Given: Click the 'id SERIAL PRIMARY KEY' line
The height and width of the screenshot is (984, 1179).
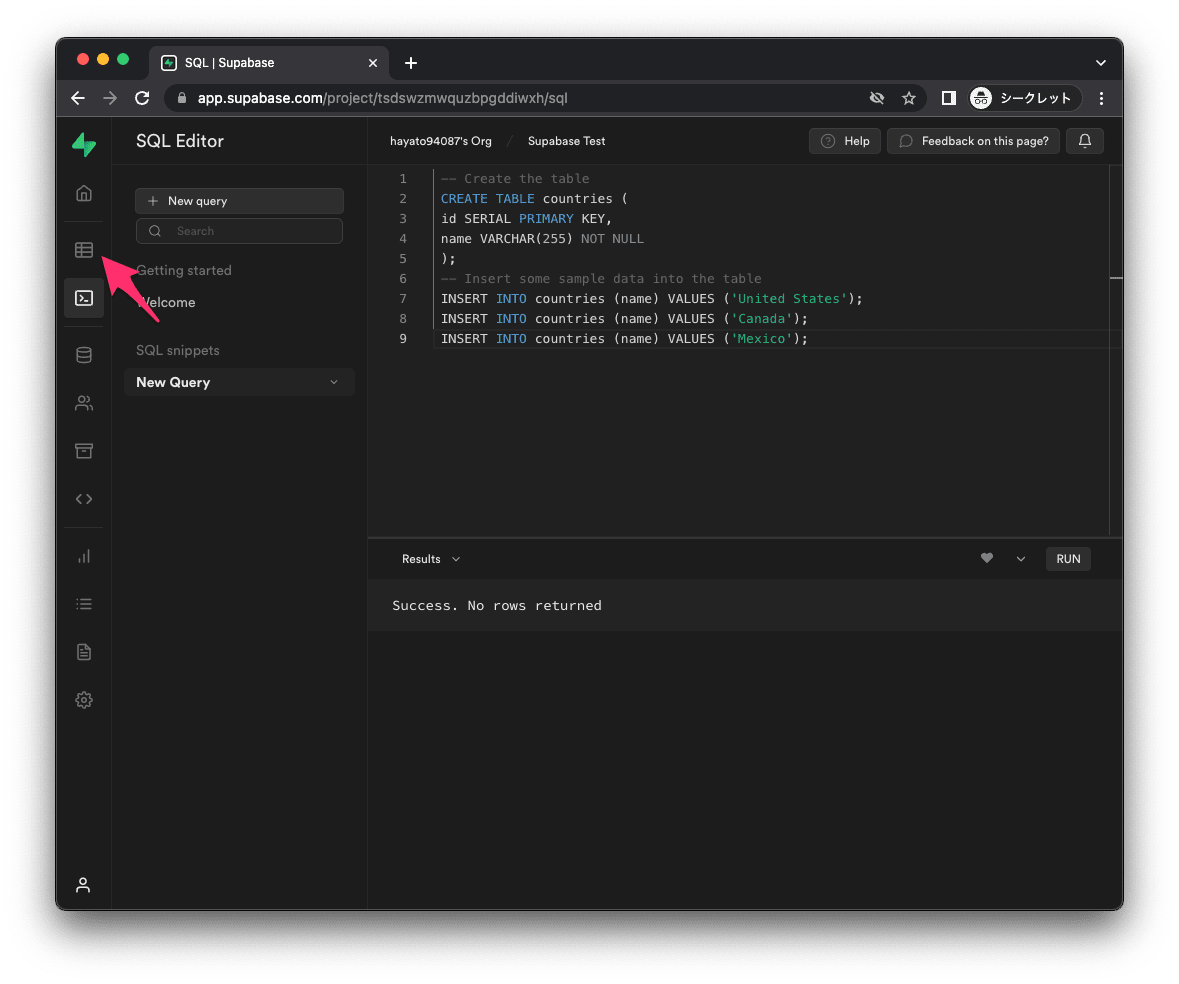Looking at the screenshot, I should pos(526,218).
